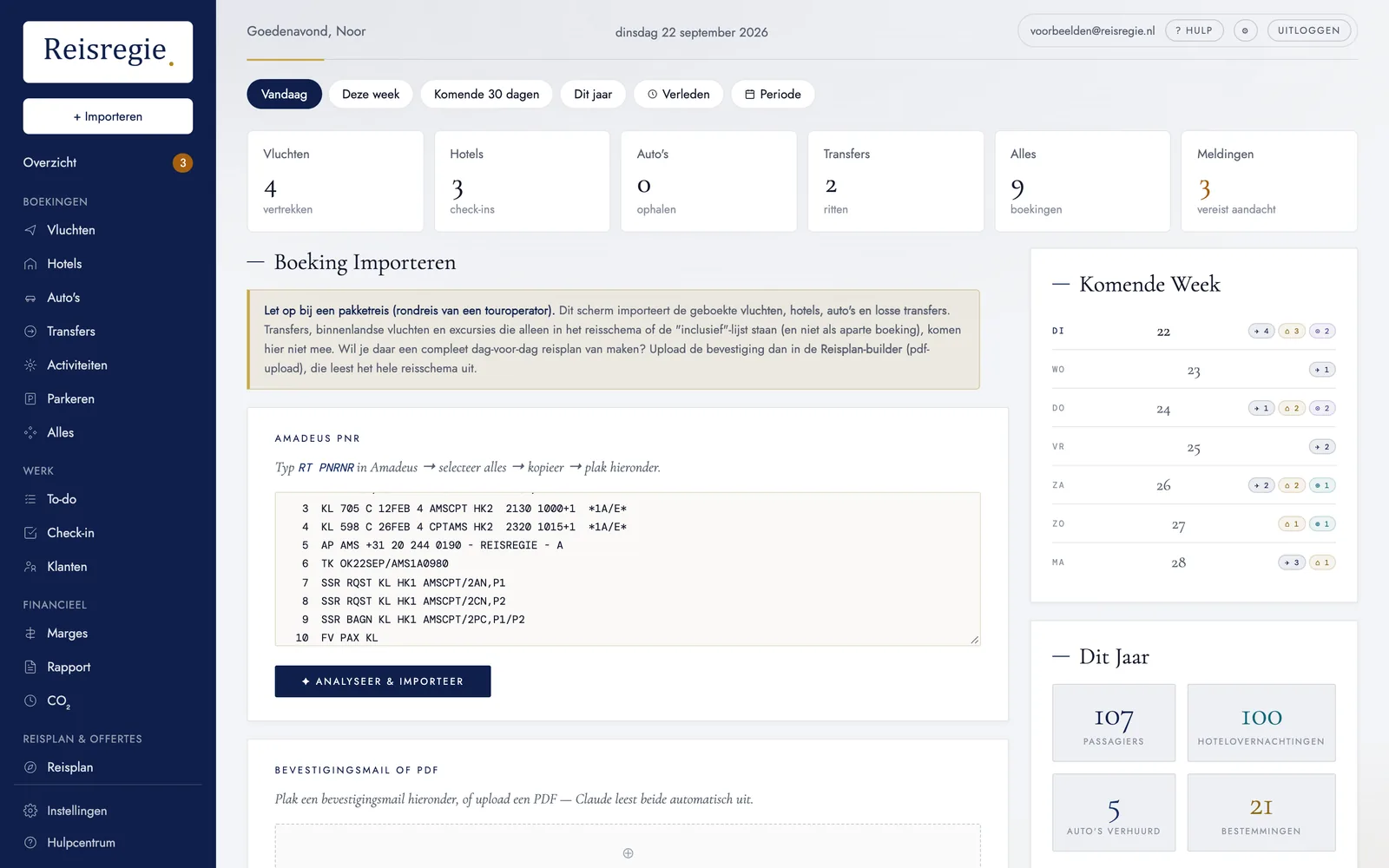Image resolution: width=1389 pixels, height=868 pixels.
Task: Click the round settings icon near Uitloggen
Action: point(1245,30)
